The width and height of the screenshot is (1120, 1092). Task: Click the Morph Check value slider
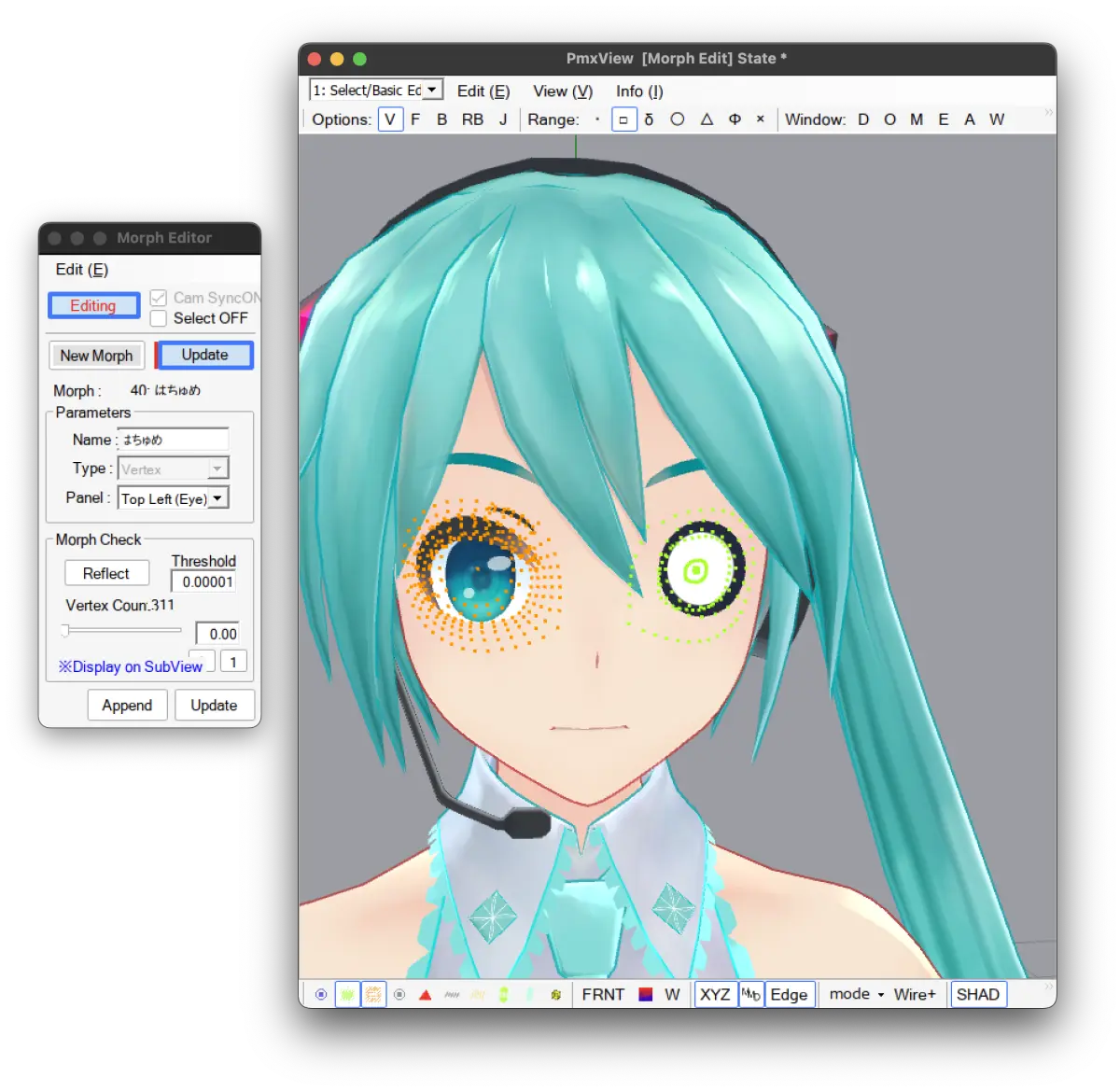[121, 631]
